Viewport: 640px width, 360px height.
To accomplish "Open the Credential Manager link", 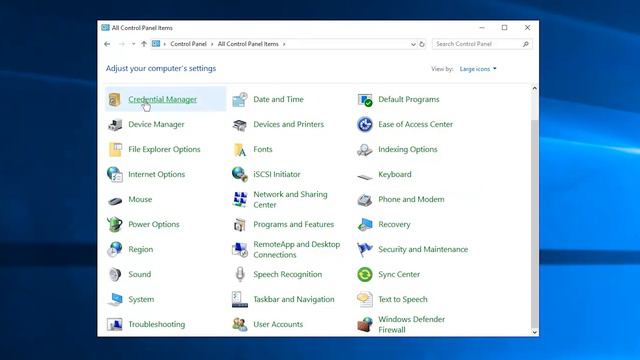I will [162, 99].
